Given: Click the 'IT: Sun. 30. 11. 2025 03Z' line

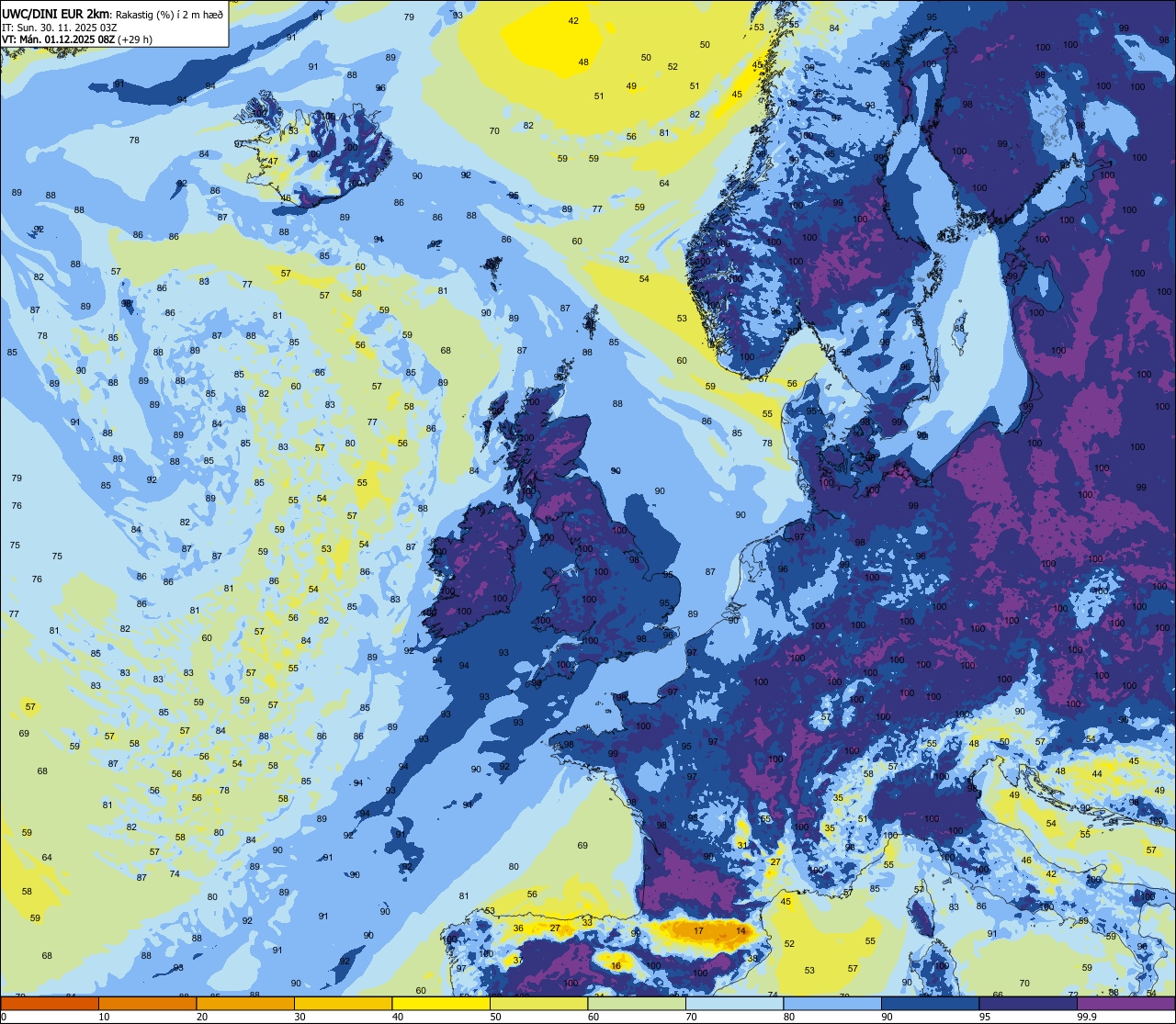Looking at the screenshot, I should click(60, 27).
